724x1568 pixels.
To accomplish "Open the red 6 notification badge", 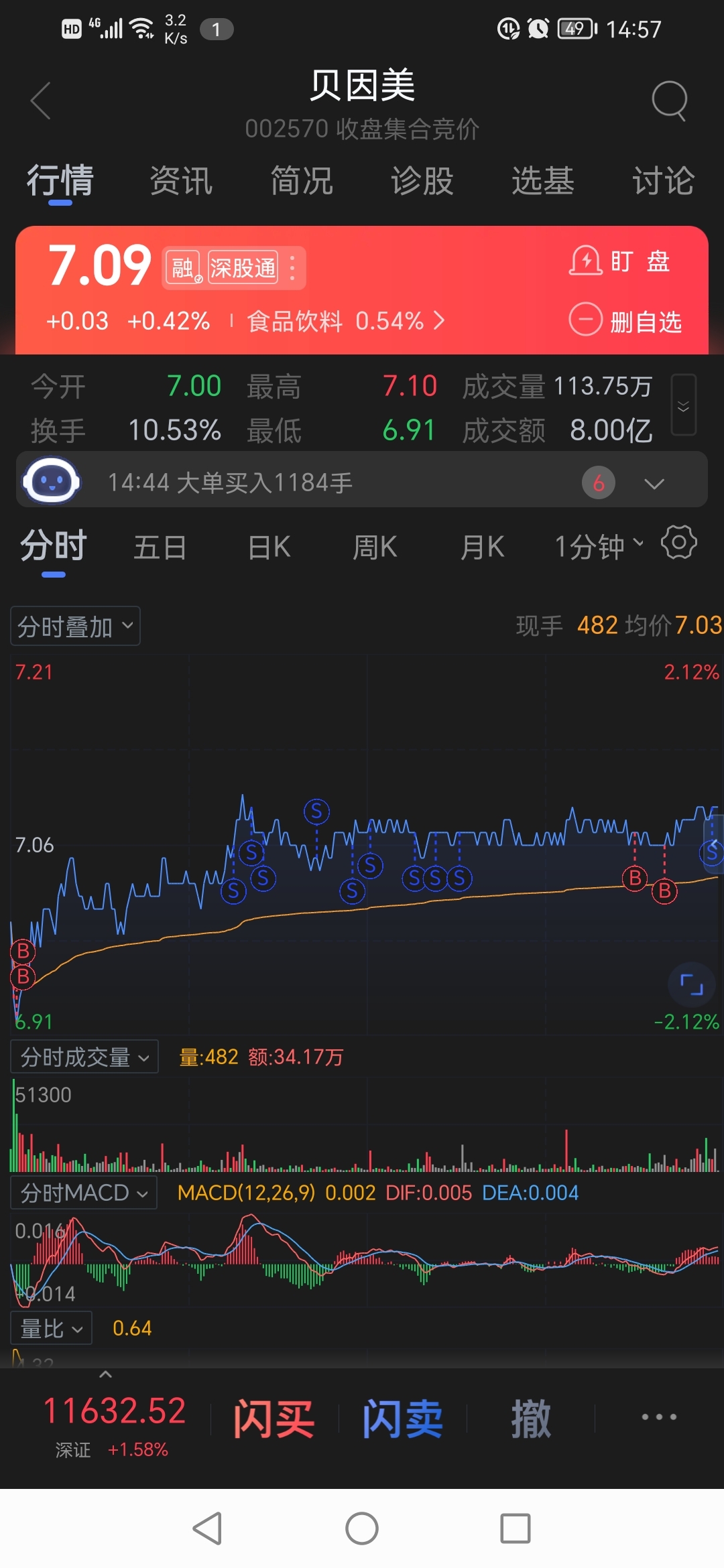I will pos(599,482).
